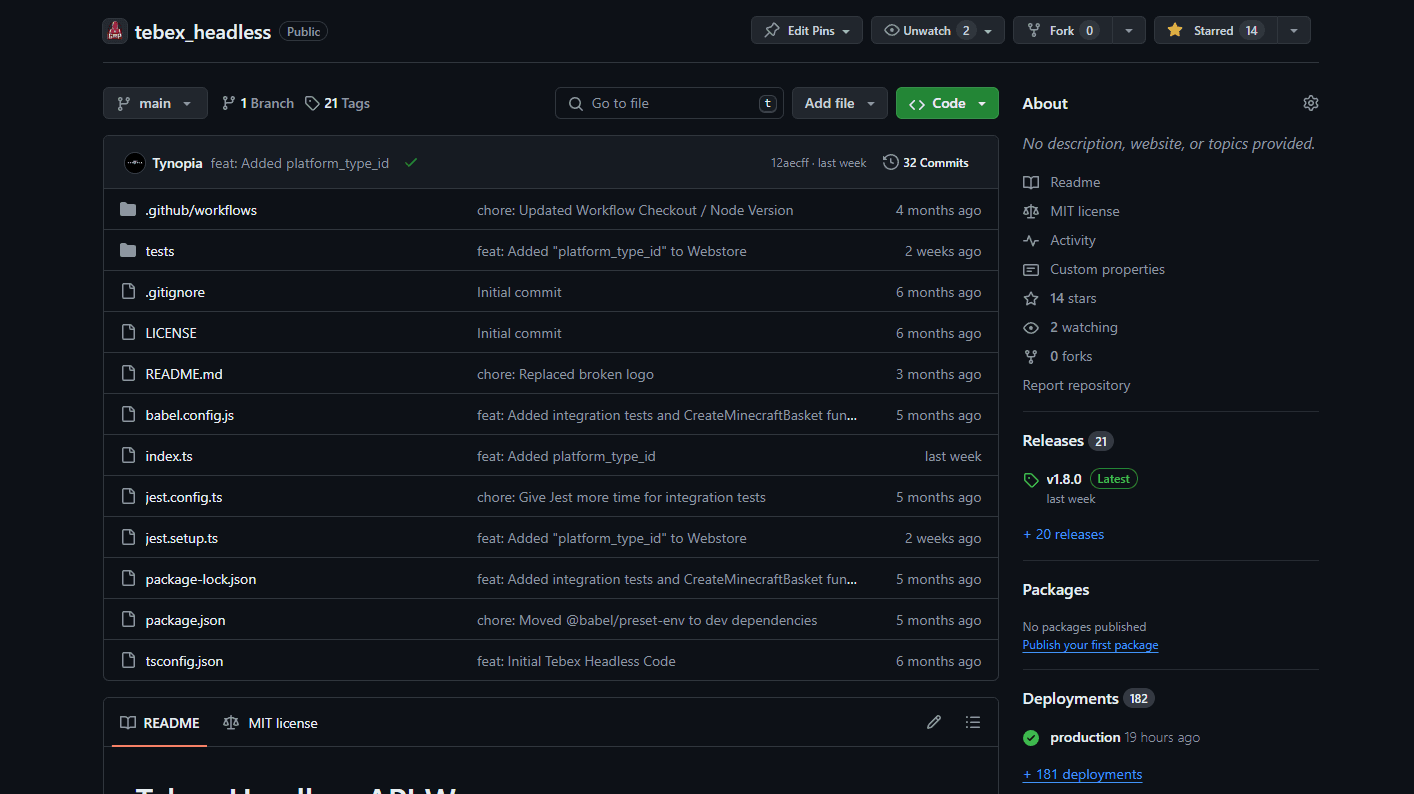This screenshot has height=794, width=1414.
Task: Click the About settings gear icon
Action: click(x=1310, y=103)
